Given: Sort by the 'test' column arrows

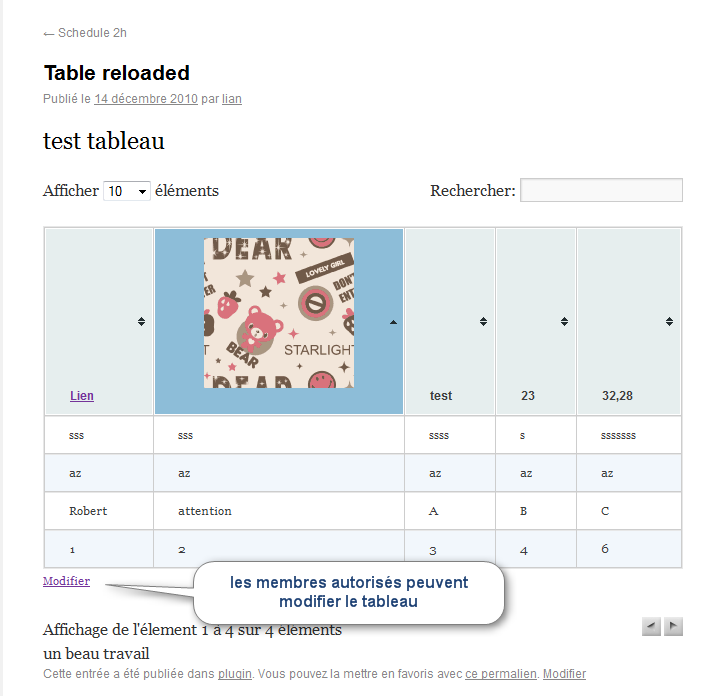Looking at the screenshot, I should pos(483,321).
